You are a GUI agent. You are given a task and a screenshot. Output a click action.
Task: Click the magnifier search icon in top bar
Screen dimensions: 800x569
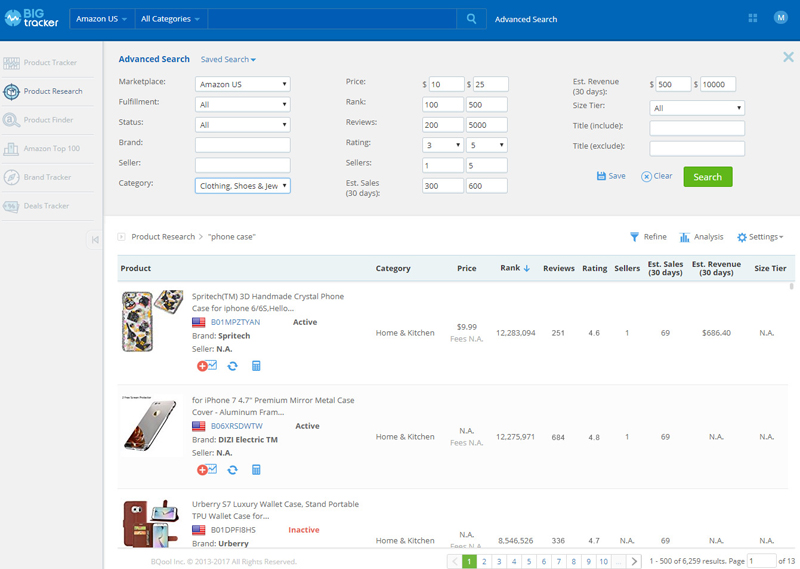(x=471, y=19)
